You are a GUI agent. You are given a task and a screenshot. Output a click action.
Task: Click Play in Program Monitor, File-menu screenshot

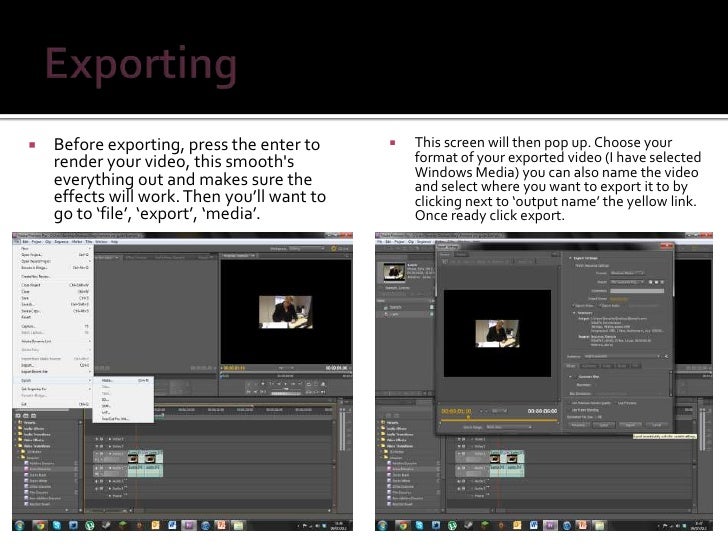point(286,384)
